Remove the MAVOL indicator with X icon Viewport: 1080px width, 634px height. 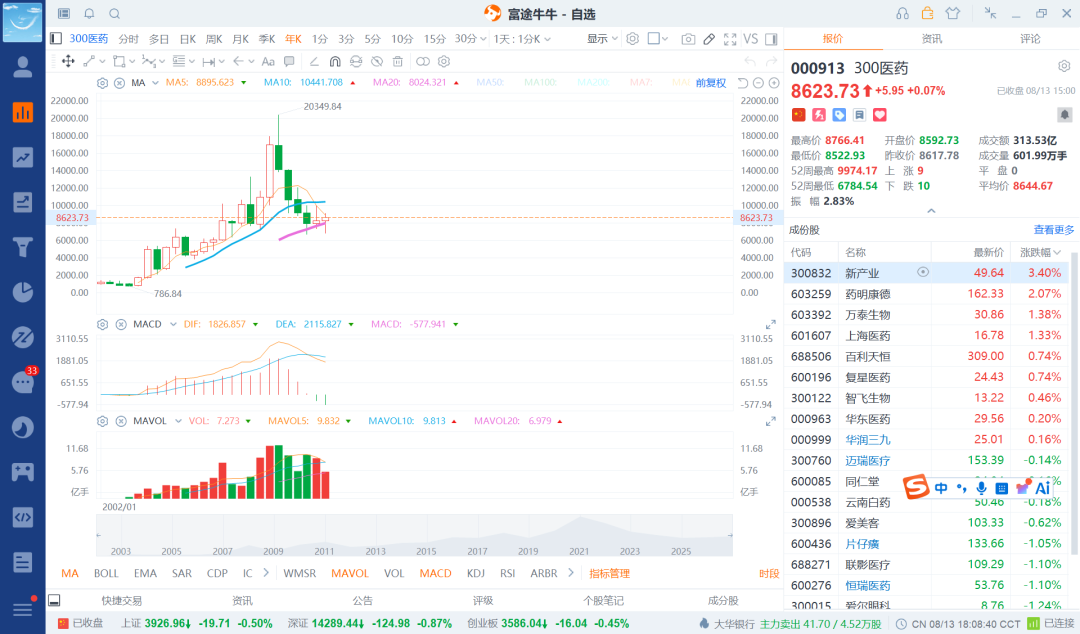coord(121,421)
